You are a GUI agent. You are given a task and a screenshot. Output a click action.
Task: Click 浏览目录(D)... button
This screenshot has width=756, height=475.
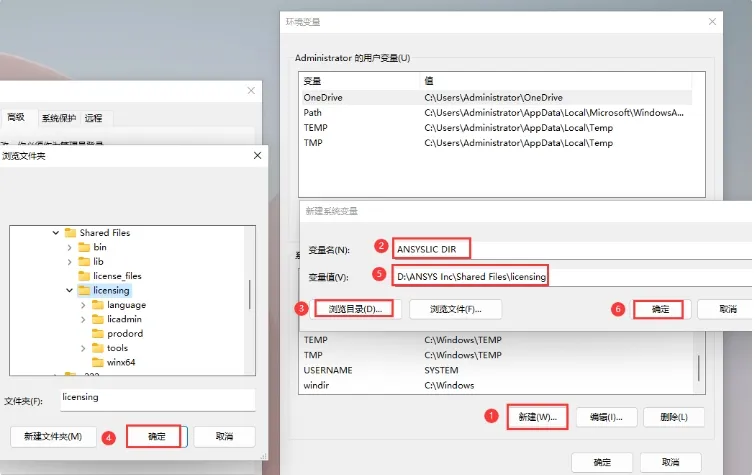(355, 309)
